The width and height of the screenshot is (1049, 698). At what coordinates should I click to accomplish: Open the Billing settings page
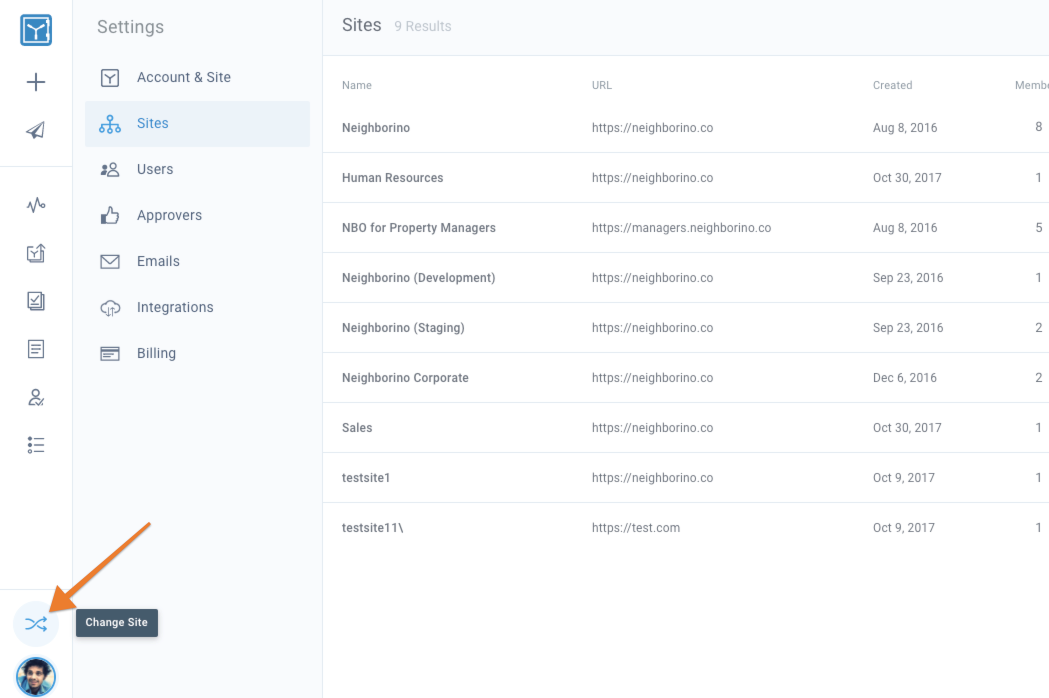197,353
